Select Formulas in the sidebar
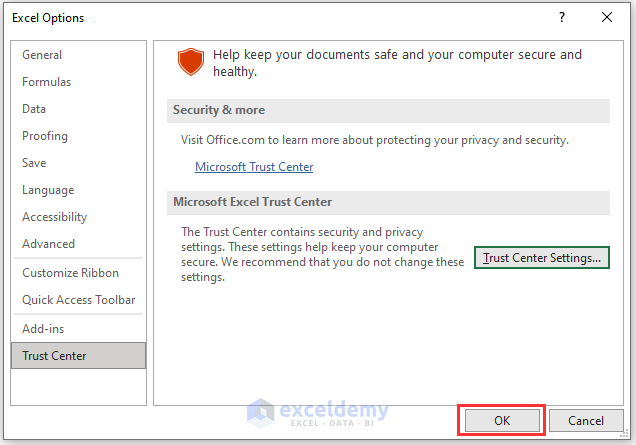 point(47,82)
